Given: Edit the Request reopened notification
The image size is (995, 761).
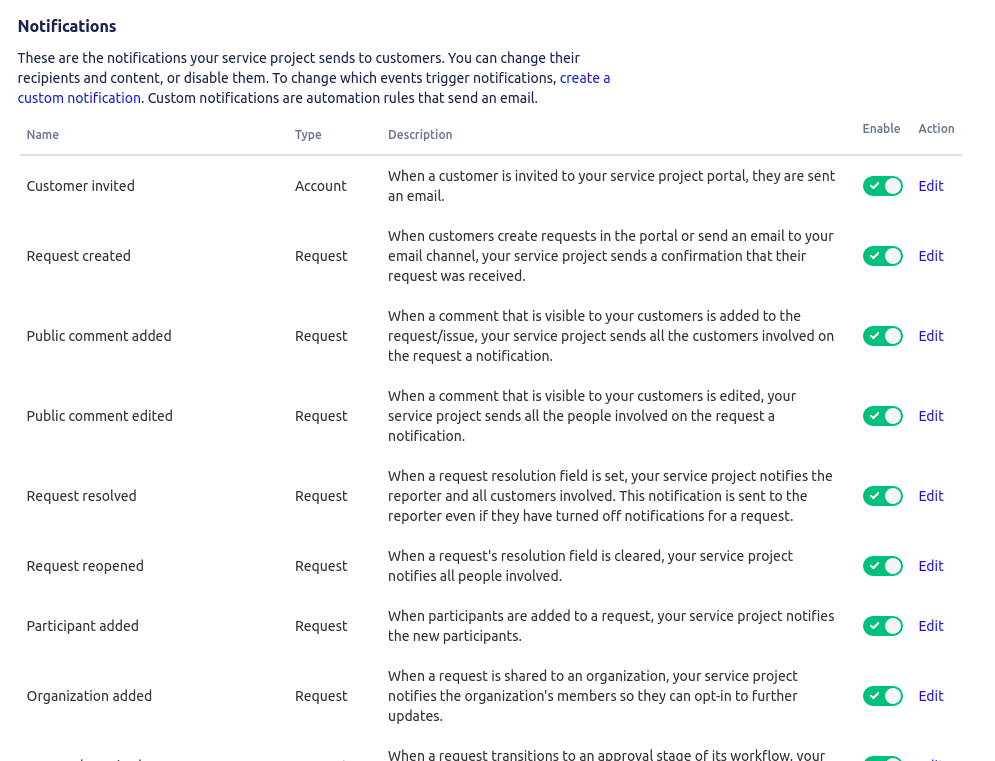Looking at the screenshot, I should [930, 566].
